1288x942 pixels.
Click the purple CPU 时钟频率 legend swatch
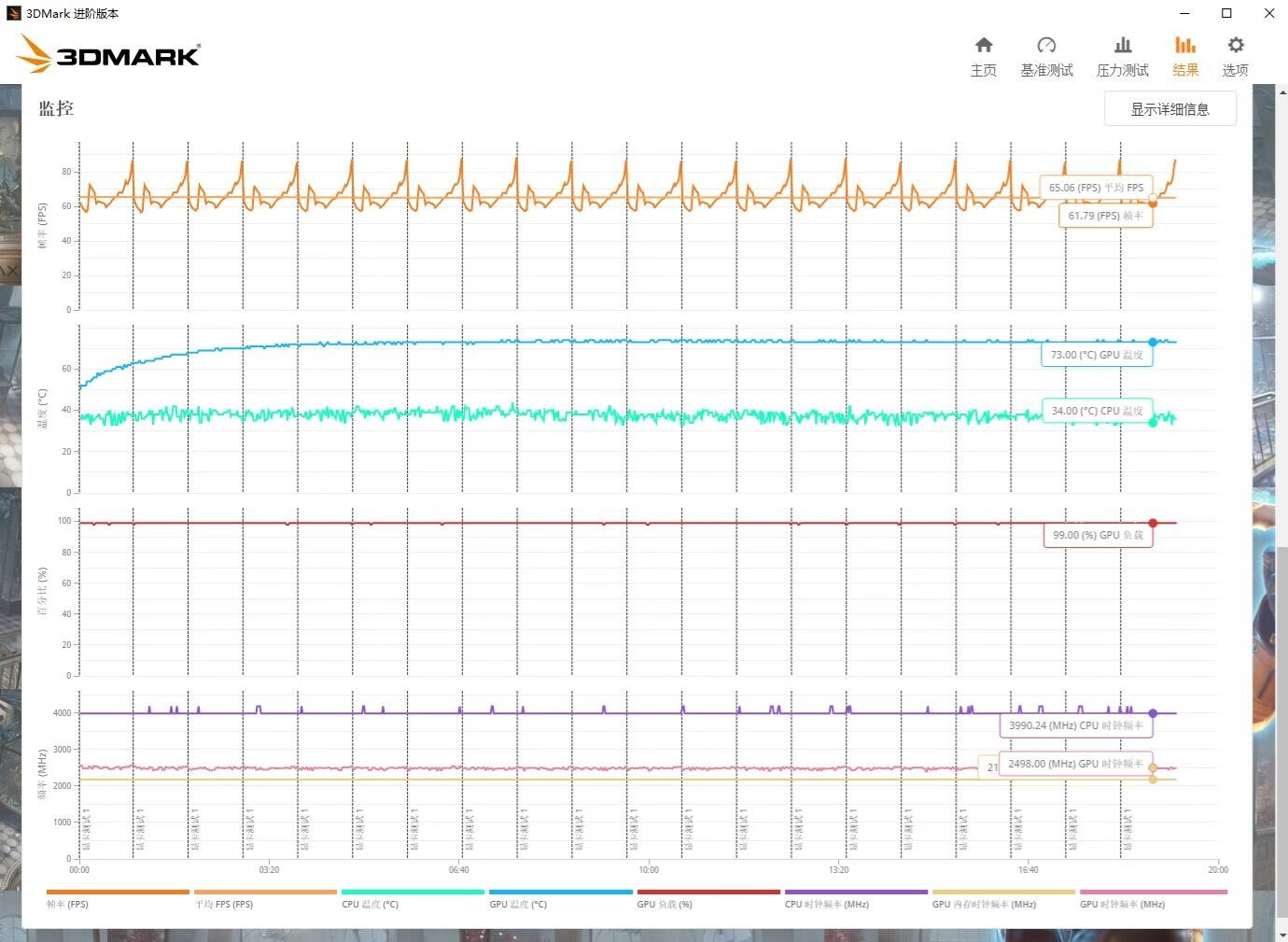click(856, 893)
